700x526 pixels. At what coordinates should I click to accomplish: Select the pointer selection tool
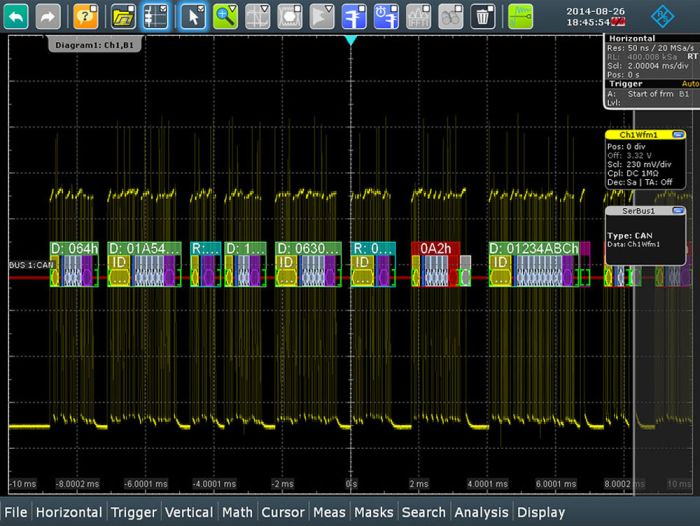click(193, 17)
